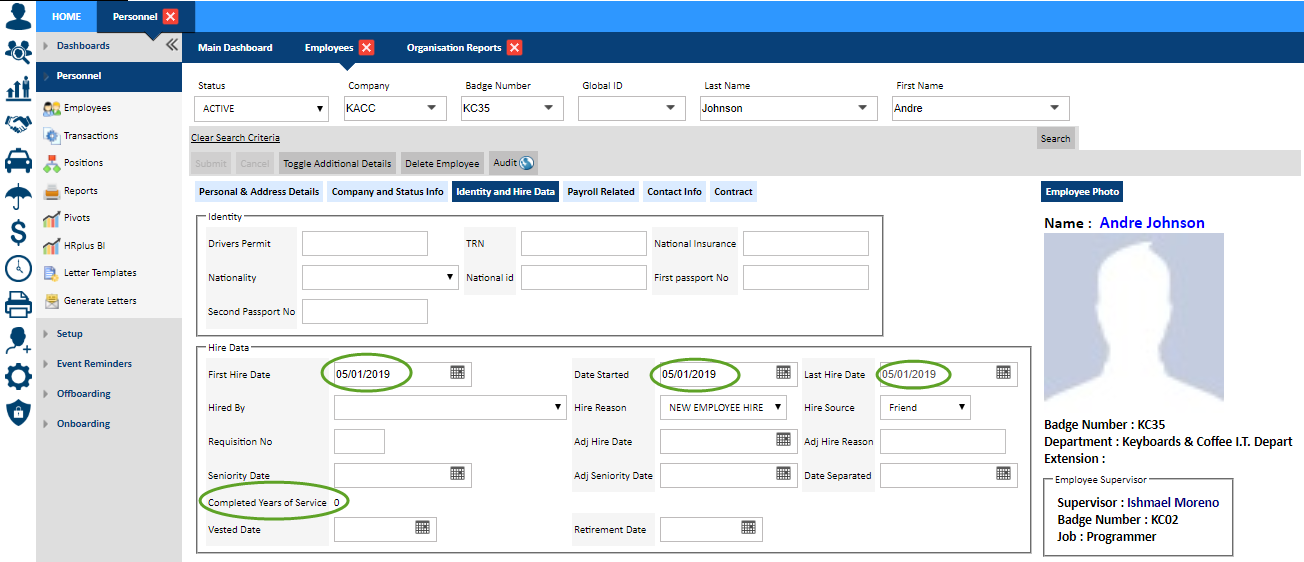Open the printer icon in left rail
Image resolution: width=1304 pixels, height=562 pixels.
point(18,304)
